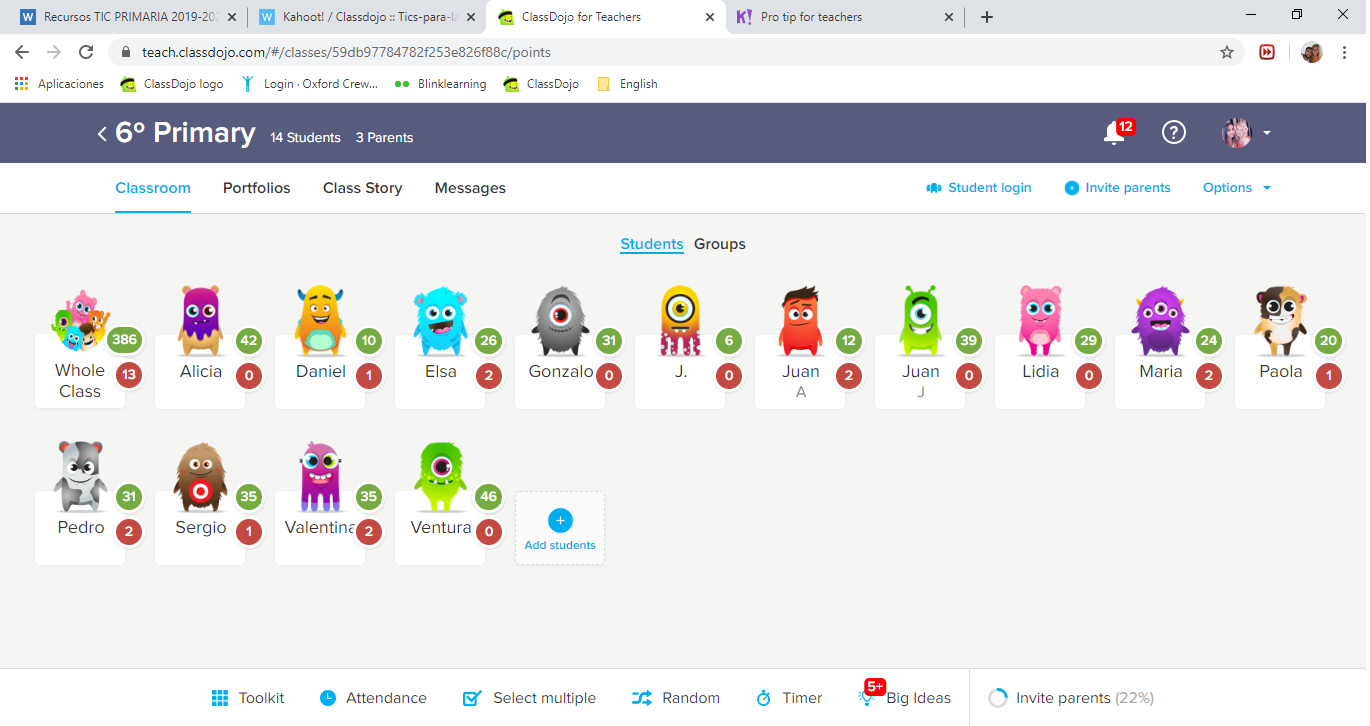Open the Toolkit from the bottom bar
1370x726 pixels.
[x=248, y=698]
